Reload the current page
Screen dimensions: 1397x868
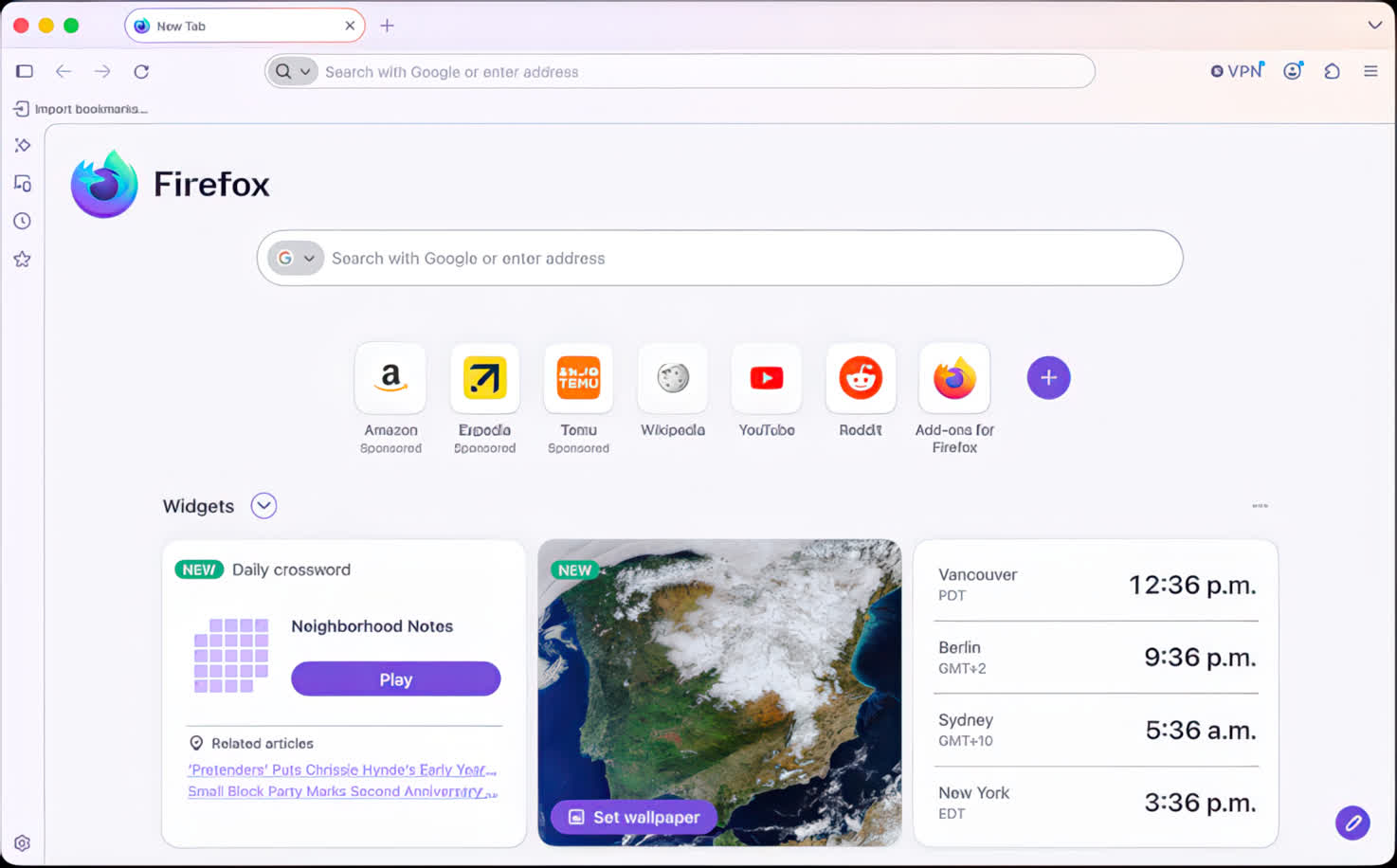point(141,71)
